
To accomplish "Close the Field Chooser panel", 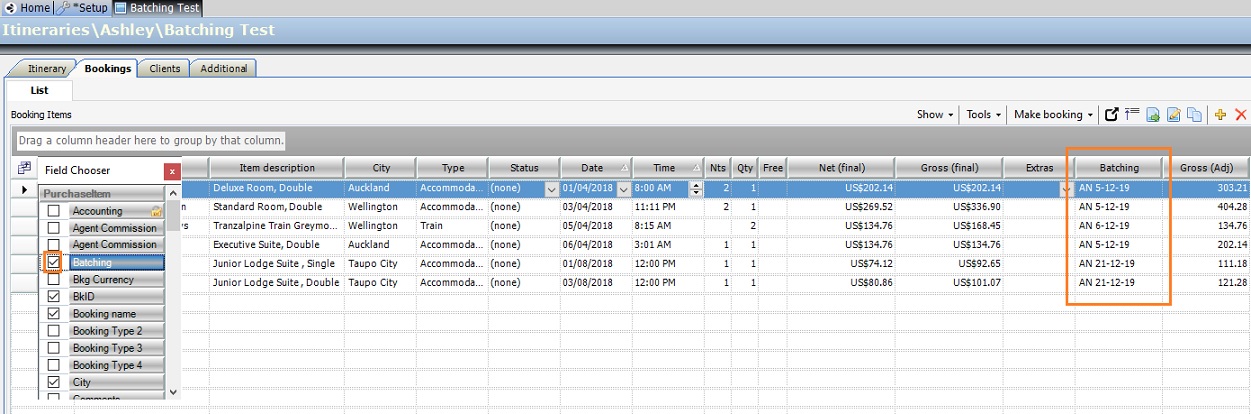I will click(172, 171).
